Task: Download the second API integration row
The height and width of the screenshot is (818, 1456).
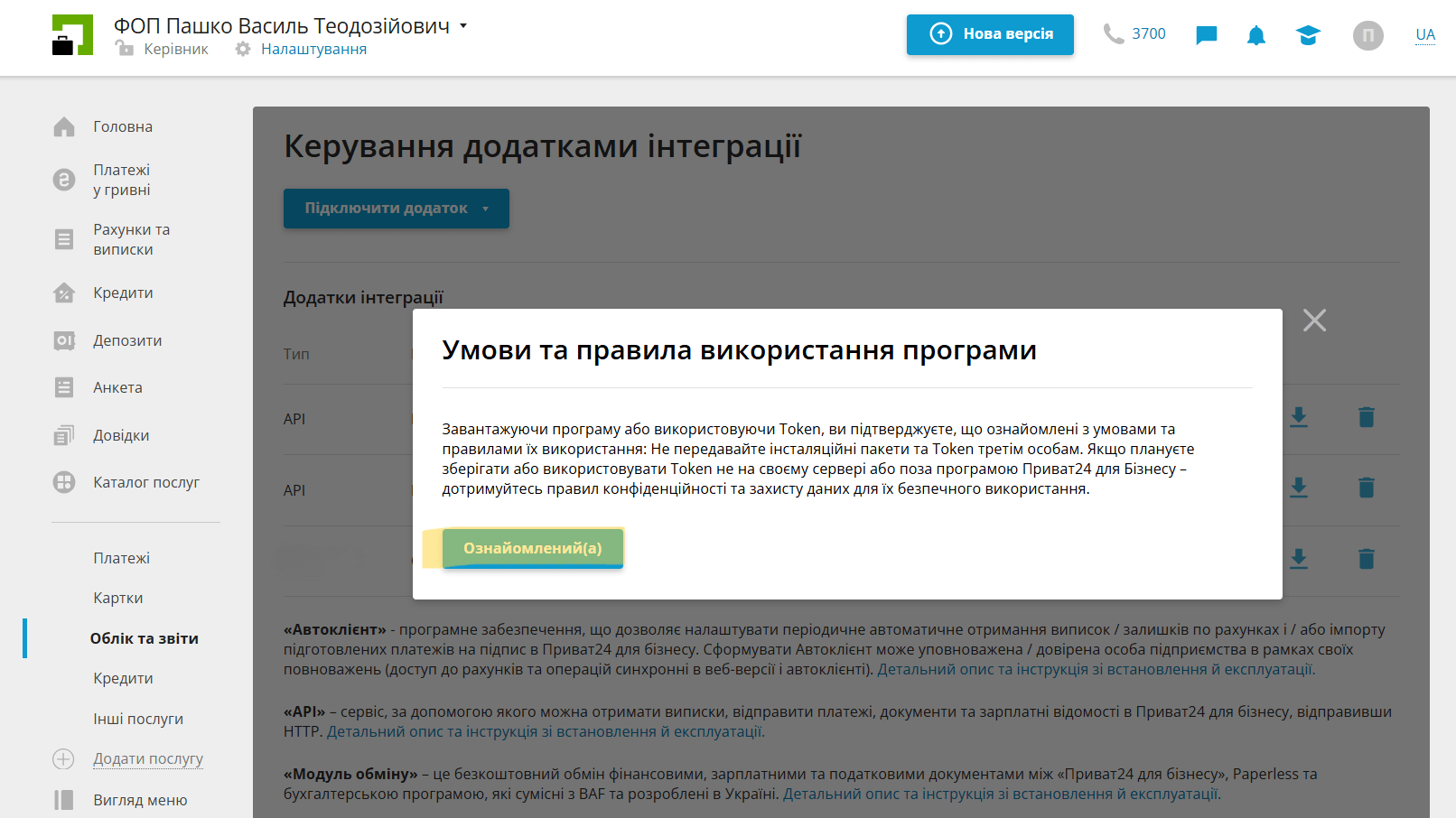Action: pos(1299,488)
